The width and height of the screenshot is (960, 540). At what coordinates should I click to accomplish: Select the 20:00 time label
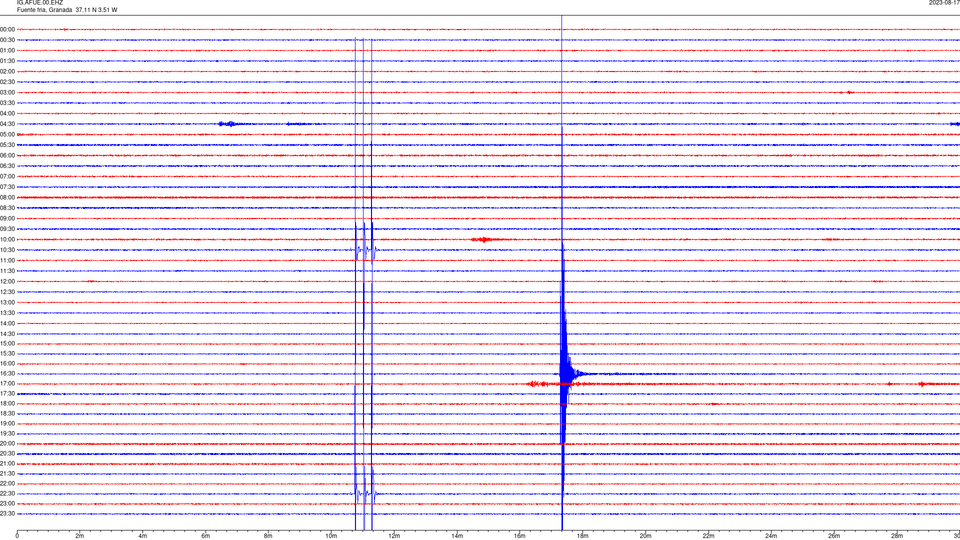pos(7,443)
